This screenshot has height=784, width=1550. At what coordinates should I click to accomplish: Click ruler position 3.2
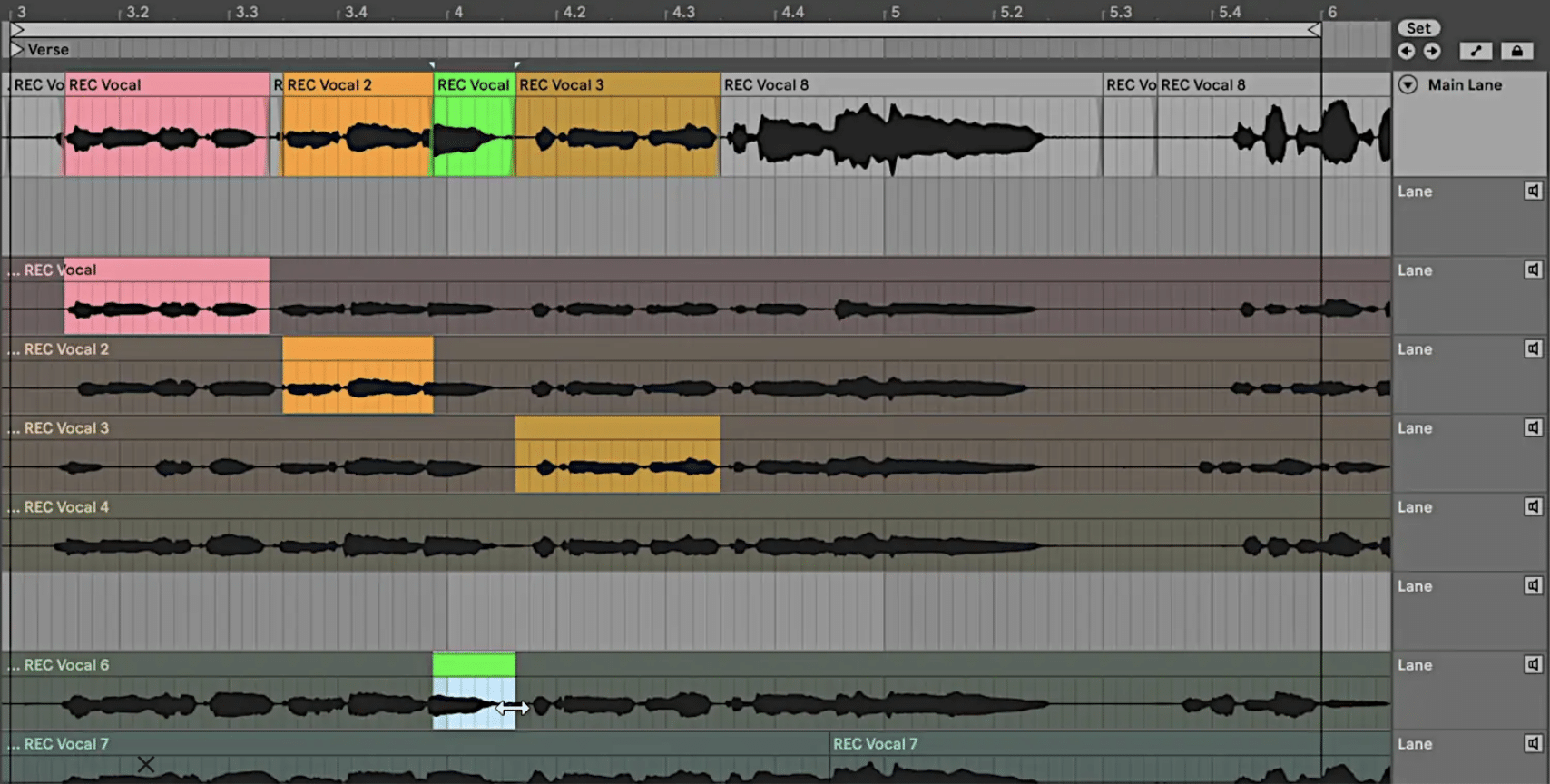(136, 12)
